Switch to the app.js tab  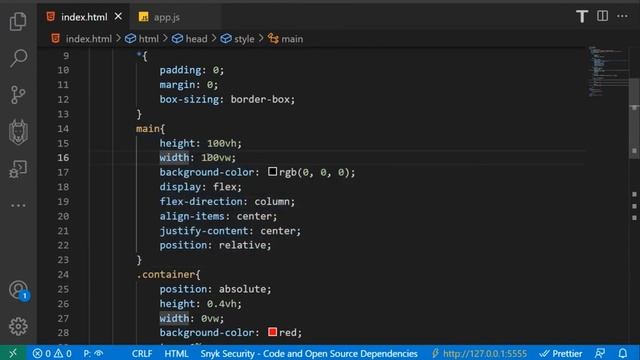point(167,17)
